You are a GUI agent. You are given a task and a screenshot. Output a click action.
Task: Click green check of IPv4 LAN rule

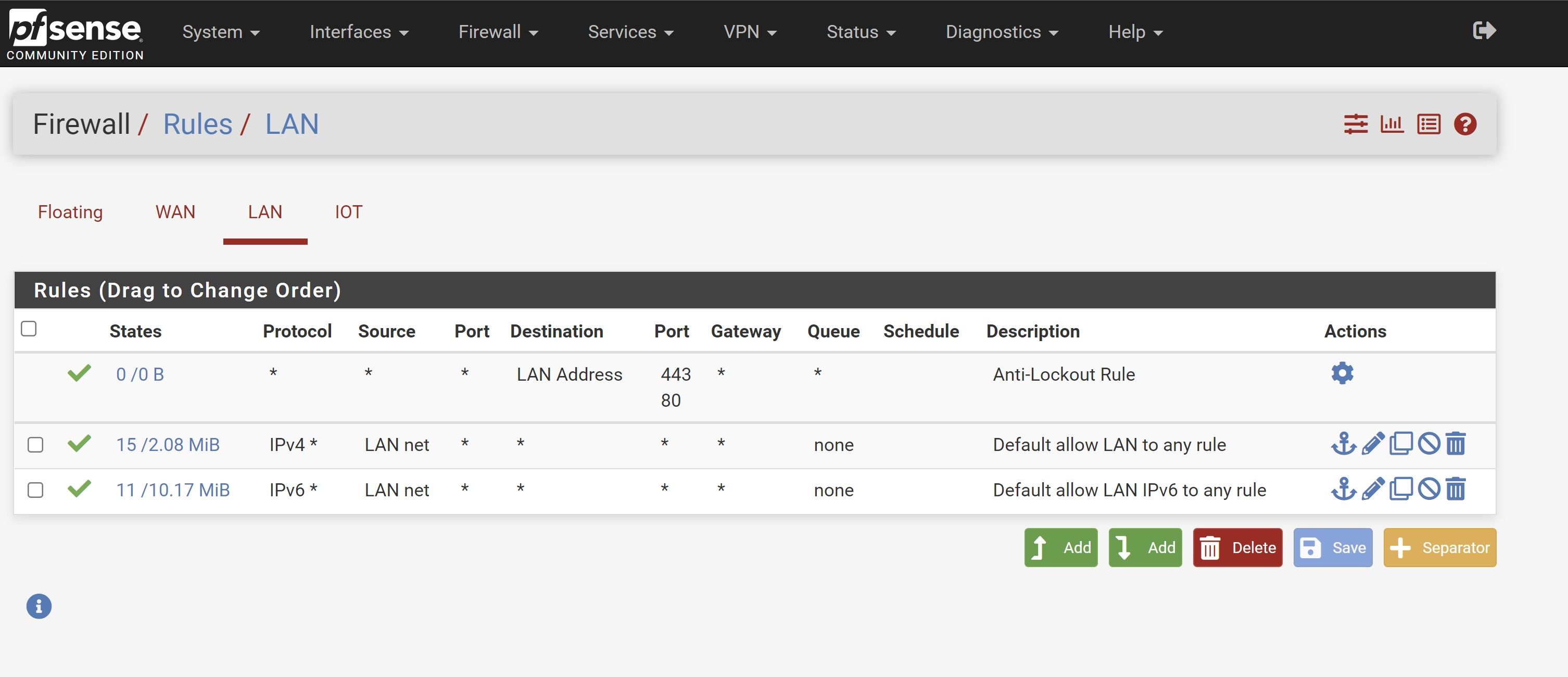(79, 444)
